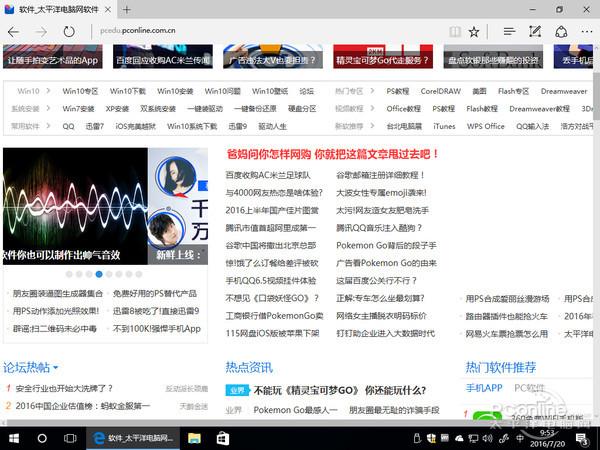Open the 让随手拍变艺术品的App banner thumbnail
The width and height of the screenshot is (600, 450).
(x=53, y=57)
